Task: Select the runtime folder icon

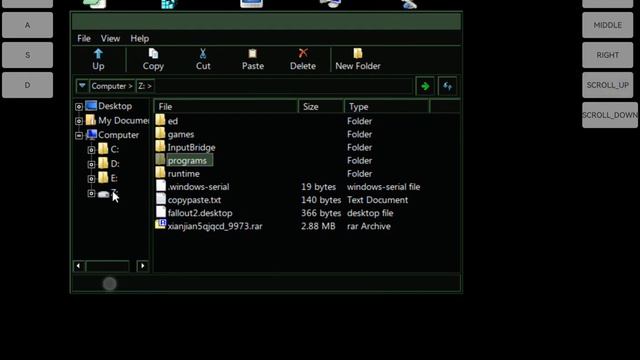Action: pos(160,173)
